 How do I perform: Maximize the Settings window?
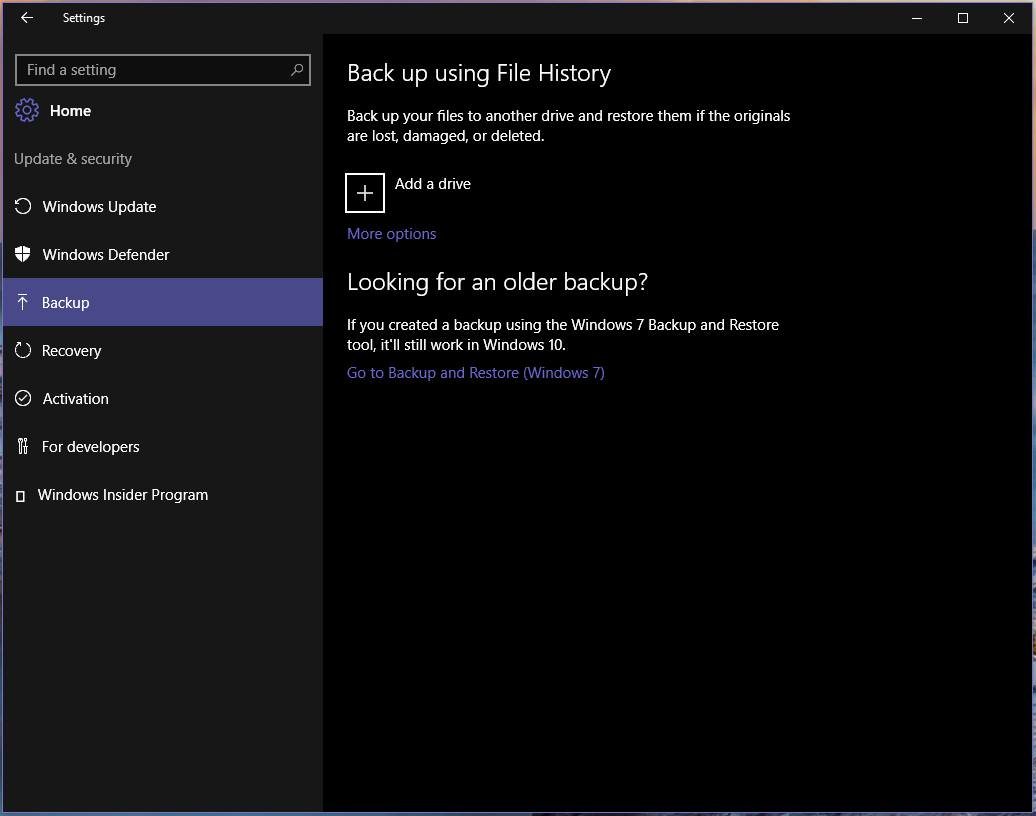point(962,18)
